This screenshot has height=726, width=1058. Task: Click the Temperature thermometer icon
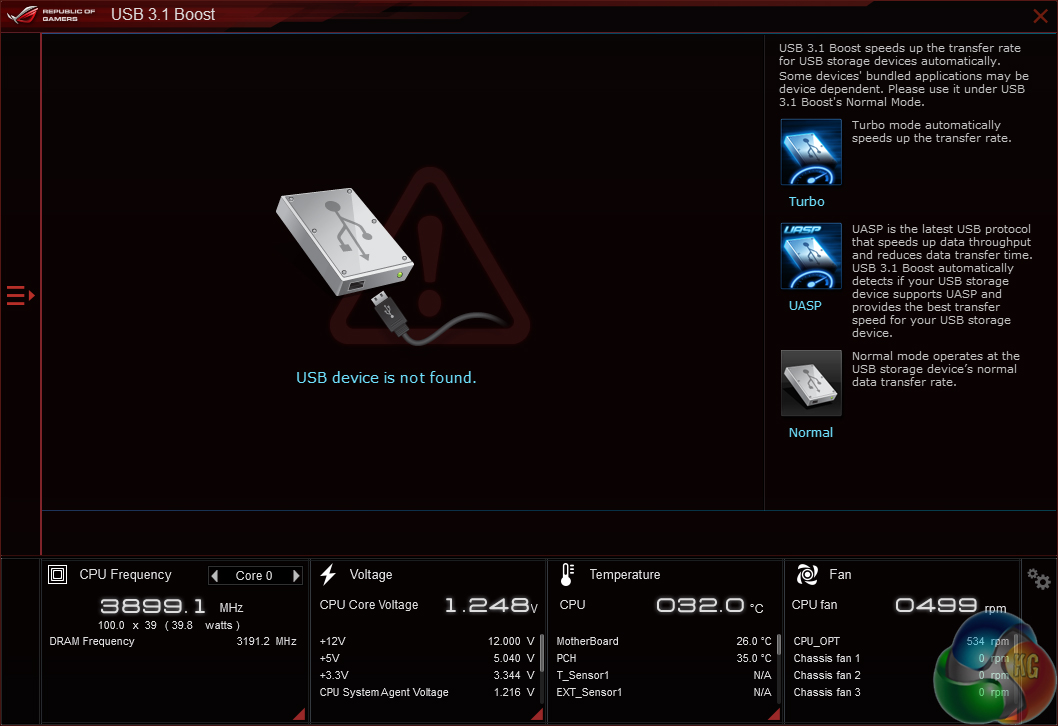tap(567, 574)
